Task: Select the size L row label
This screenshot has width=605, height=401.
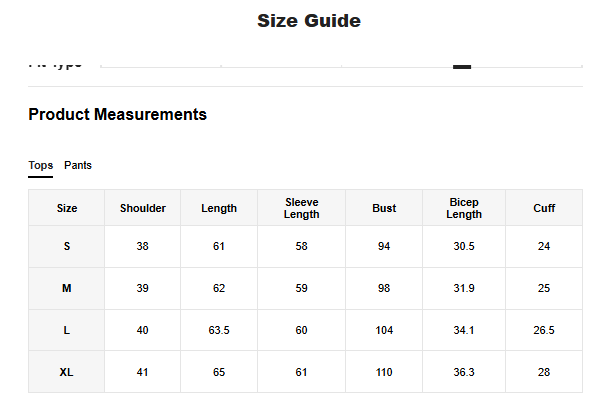Action: coord(67,330)
